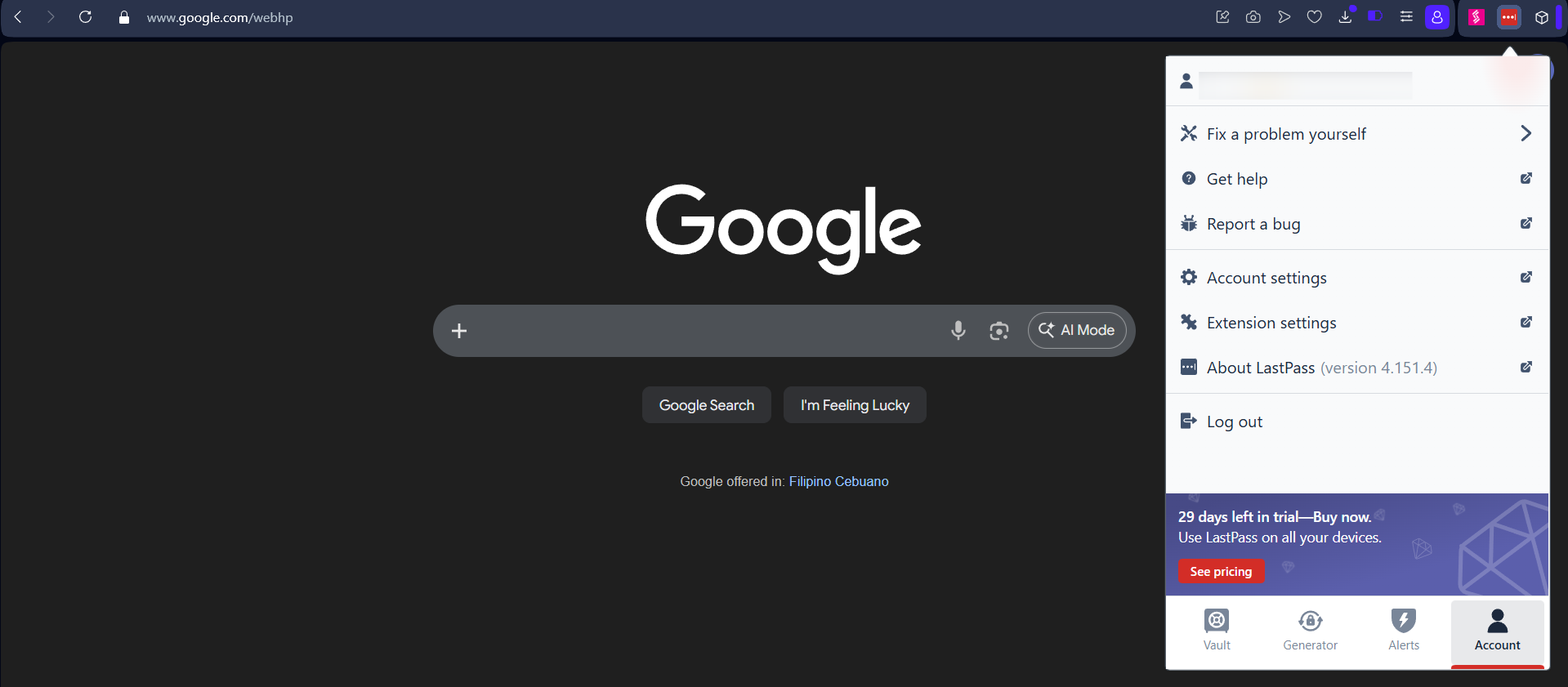Click the blue pill-shaped toolbar icon
The image size is (1568, 687).
1375,16
